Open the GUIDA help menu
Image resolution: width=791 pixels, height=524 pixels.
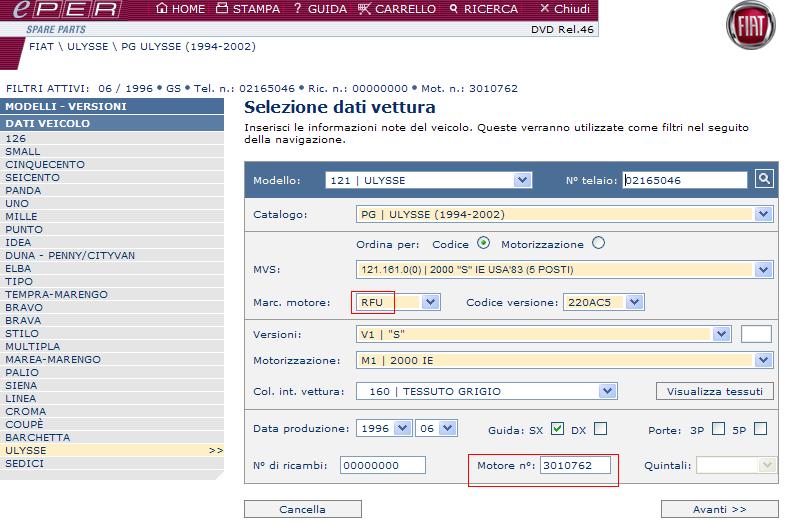coord(320,9)
